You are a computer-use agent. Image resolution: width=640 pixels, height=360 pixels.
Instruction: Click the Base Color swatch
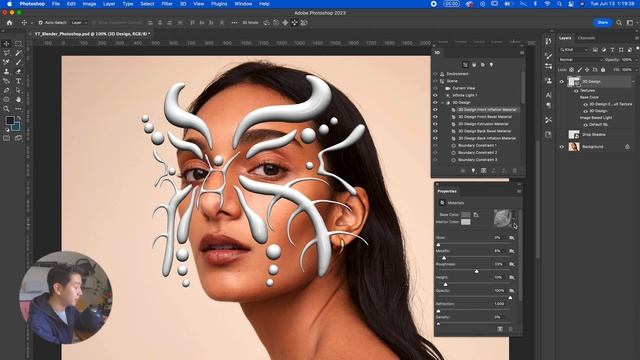point(466,214)
